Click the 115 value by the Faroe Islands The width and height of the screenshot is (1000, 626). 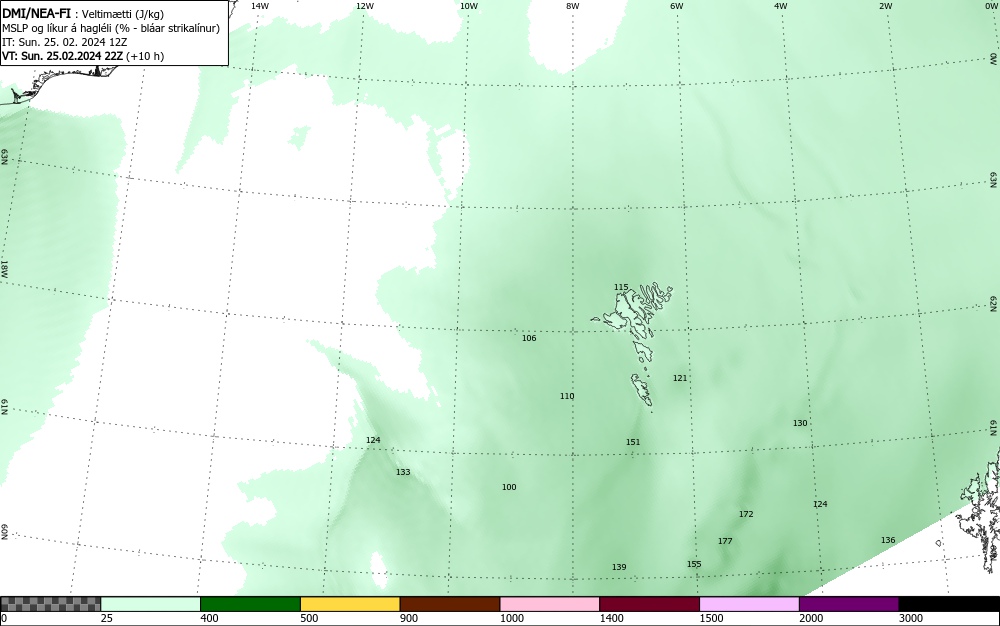click(x=621, y=288)
